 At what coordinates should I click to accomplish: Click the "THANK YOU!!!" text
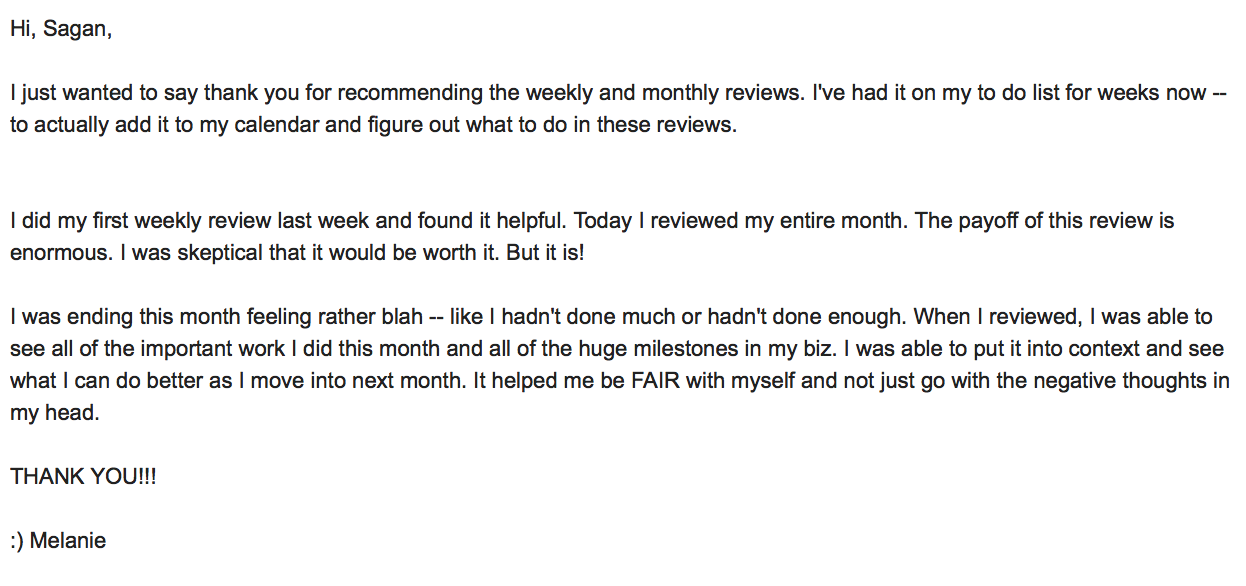tap(84, 477)
